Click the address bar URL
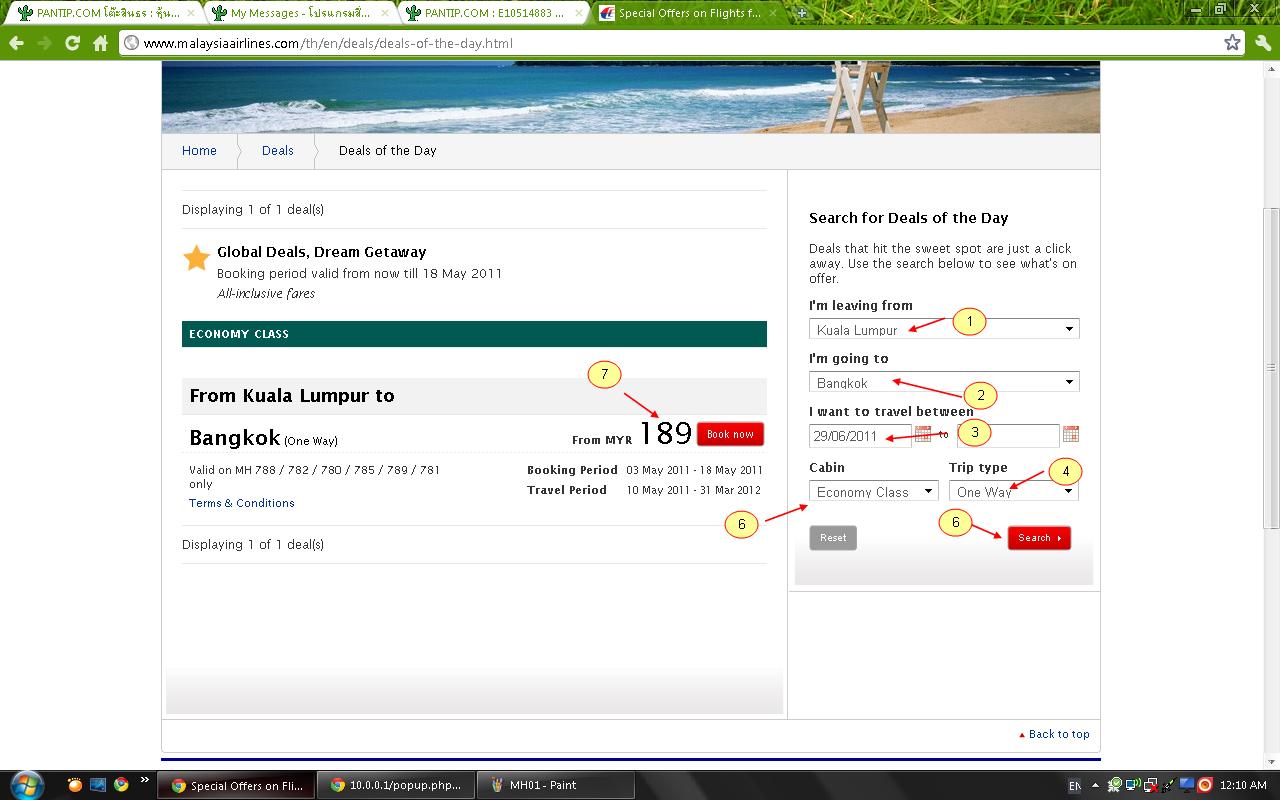The height and width of the screenshot is (800, 1280). coord(328,44)
